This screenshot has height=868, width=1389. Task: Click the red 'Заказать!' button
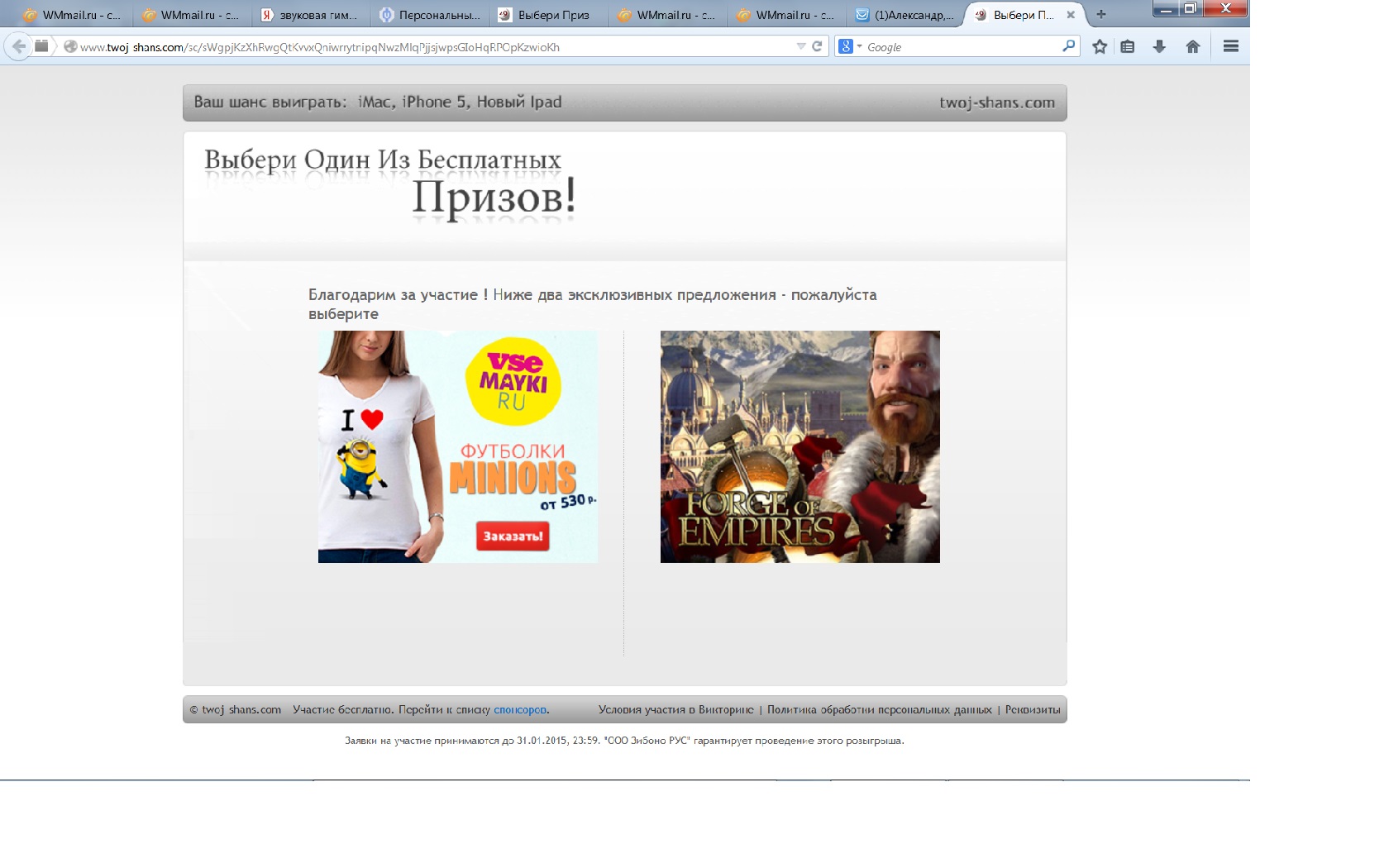click(x=512, y=536)
